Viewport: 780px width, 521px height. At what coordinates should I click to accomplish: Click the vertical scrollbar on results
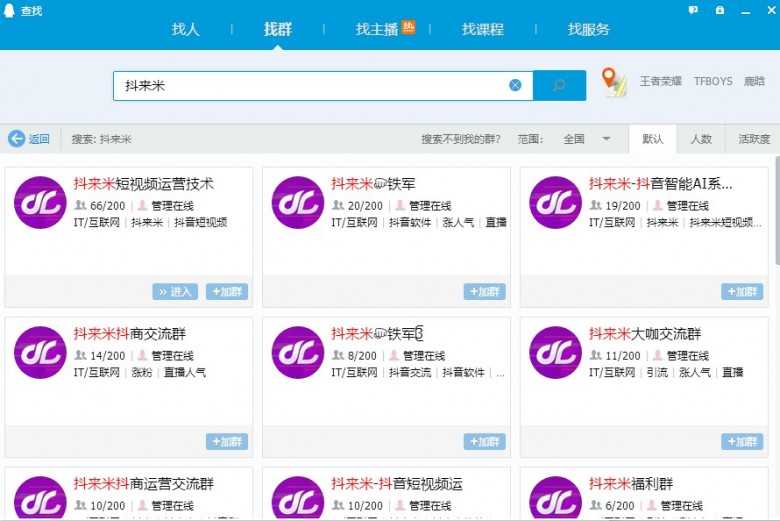(778, 211)
